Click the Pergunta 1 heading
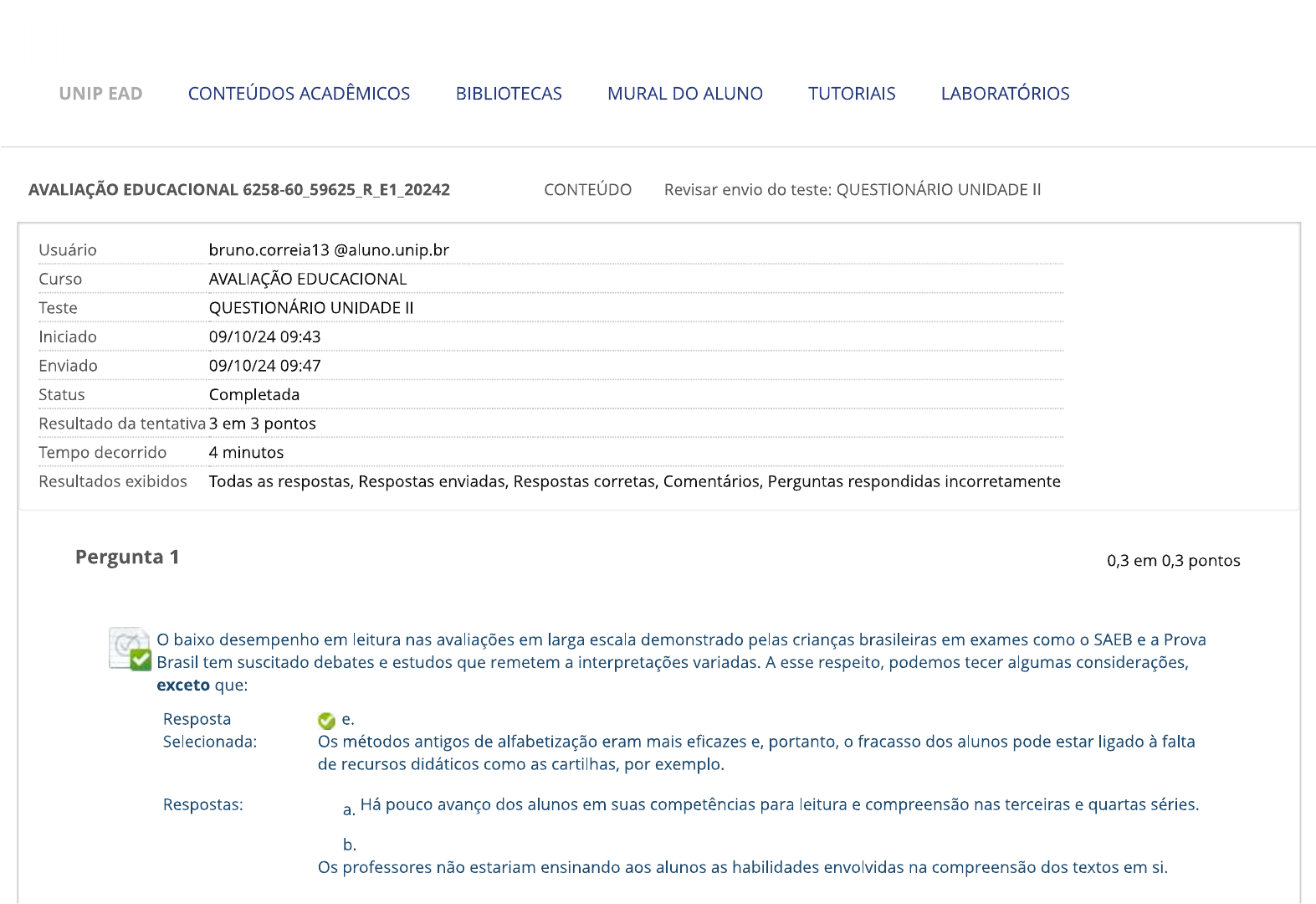The width and height of the screenshot is (1316, 904). (x=127, y=557)
